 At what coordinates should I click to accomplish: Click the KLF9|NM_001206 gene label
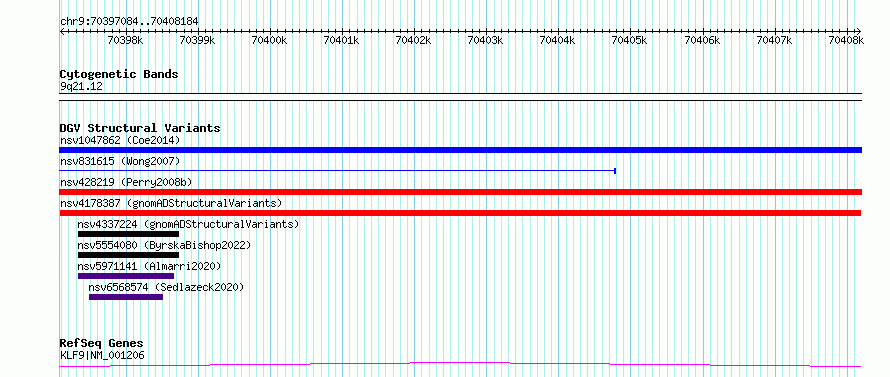(102, 355)
